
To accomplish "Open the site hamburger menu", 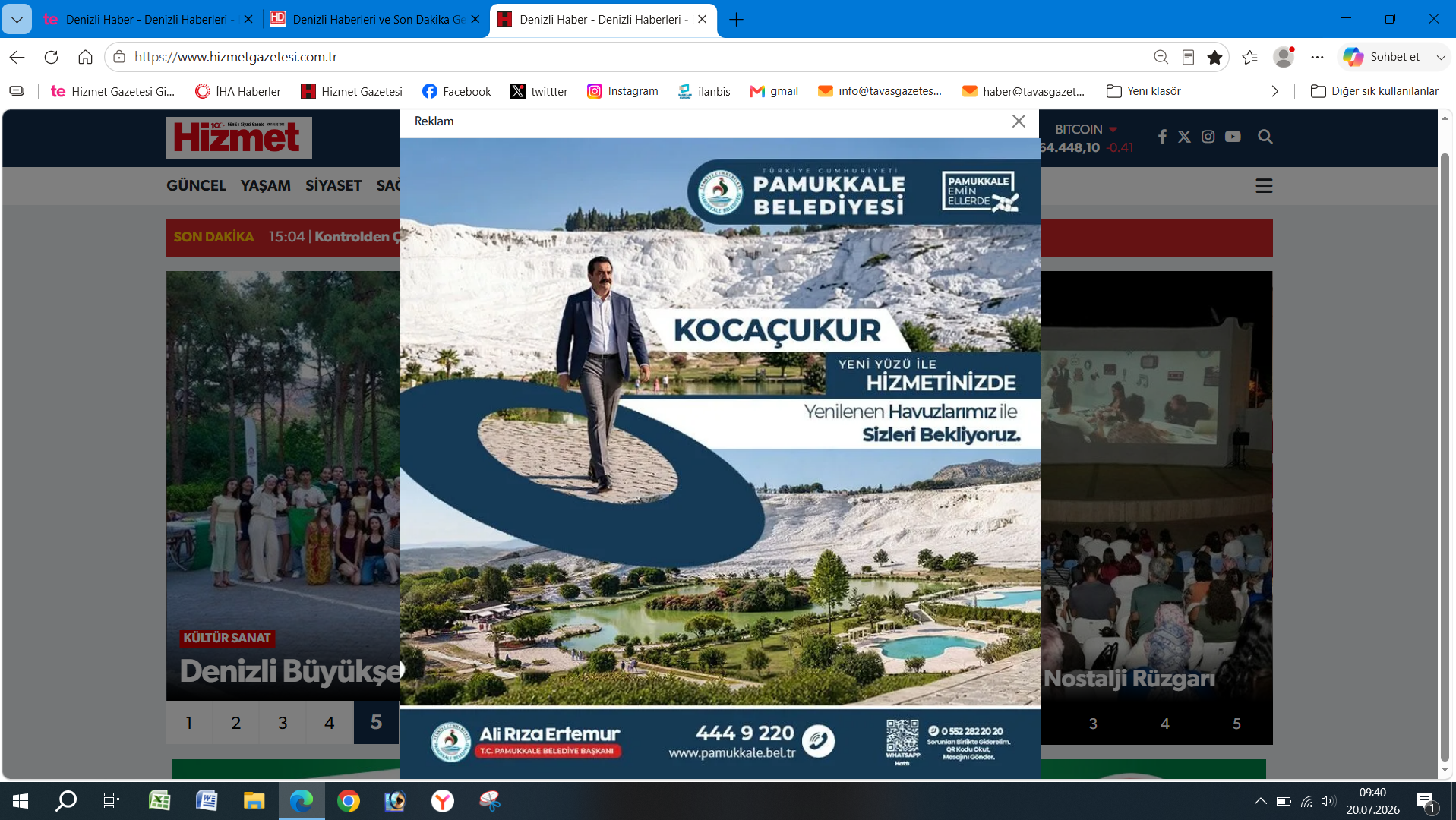I will [1264, 186].
